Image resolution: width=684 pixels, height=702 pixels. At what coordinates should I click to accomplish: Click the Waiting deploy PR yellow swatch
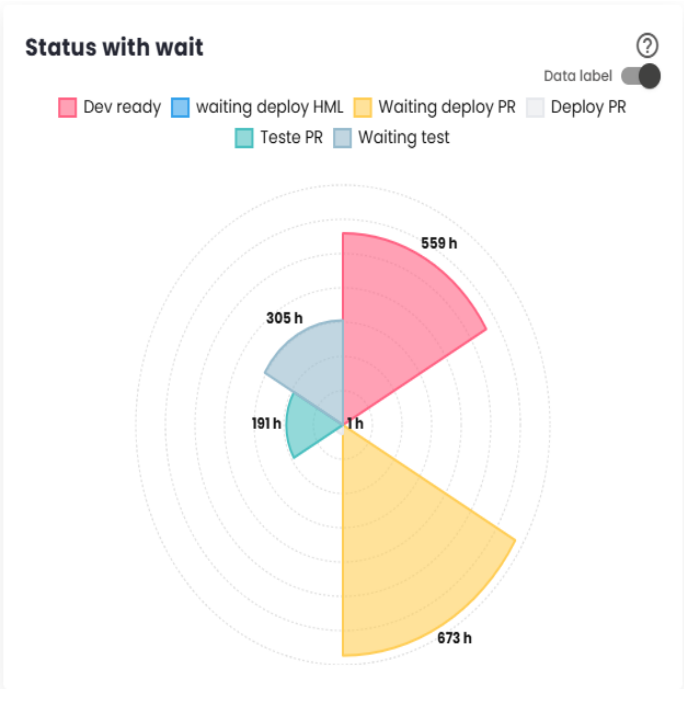(363, 107)
